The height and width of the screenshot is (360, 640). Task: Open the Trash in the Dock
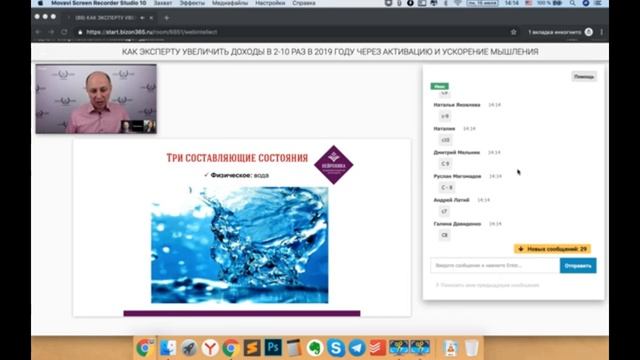click(x=472, y=348)
